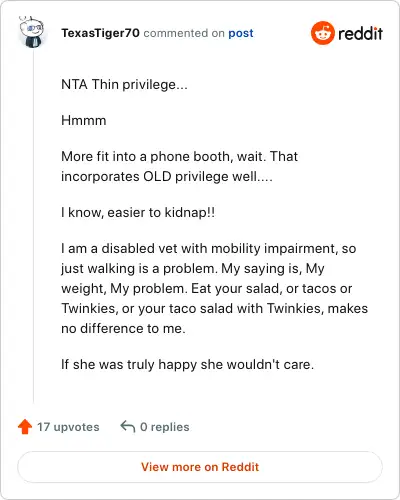The width and height of the screenshot is (400, 500).
Task: Follow the blue "post" link
Action: coord(241,33)
